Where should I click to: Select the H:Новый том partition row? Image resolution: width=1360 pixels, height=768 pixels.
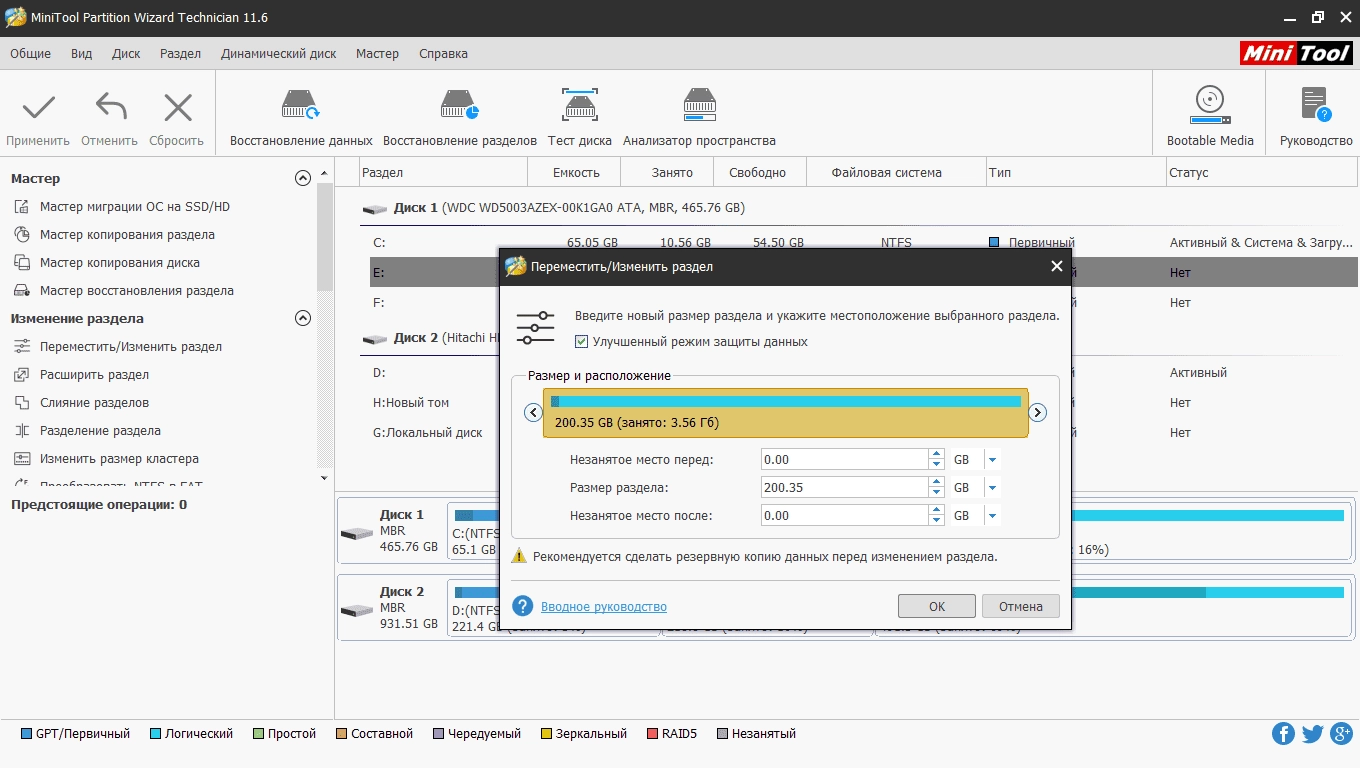point(435,403)
